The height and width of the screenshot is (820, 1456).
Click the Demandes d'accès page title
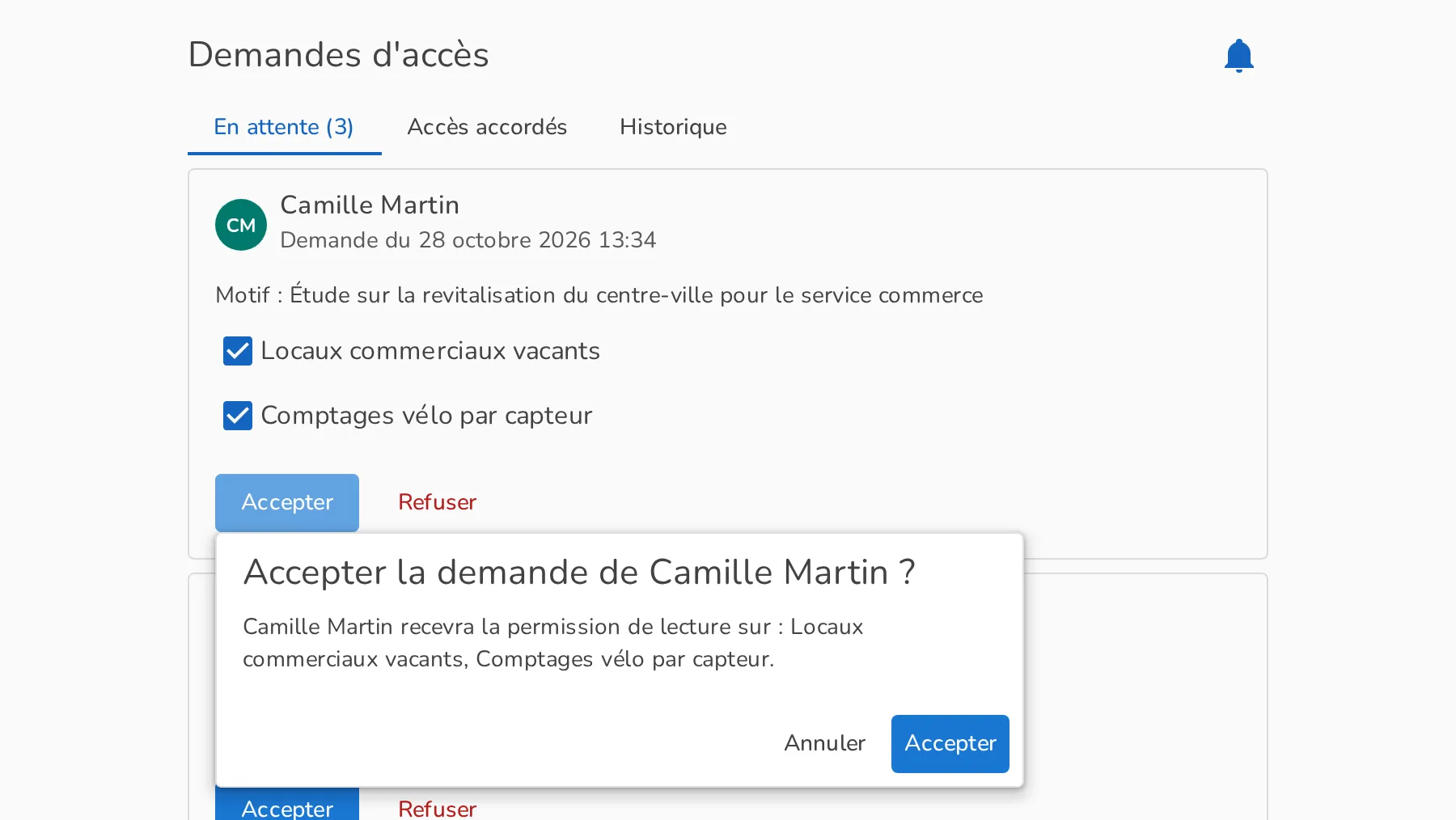point(338,55)
